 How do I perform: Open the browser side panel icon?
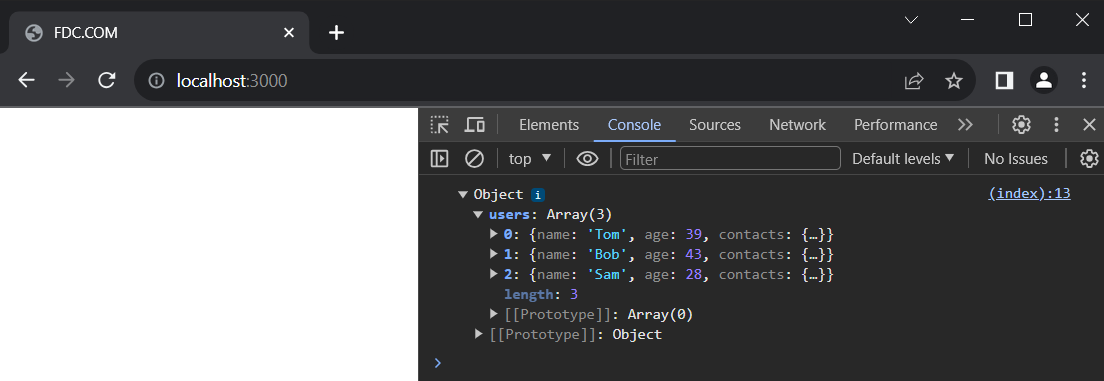1004,81
